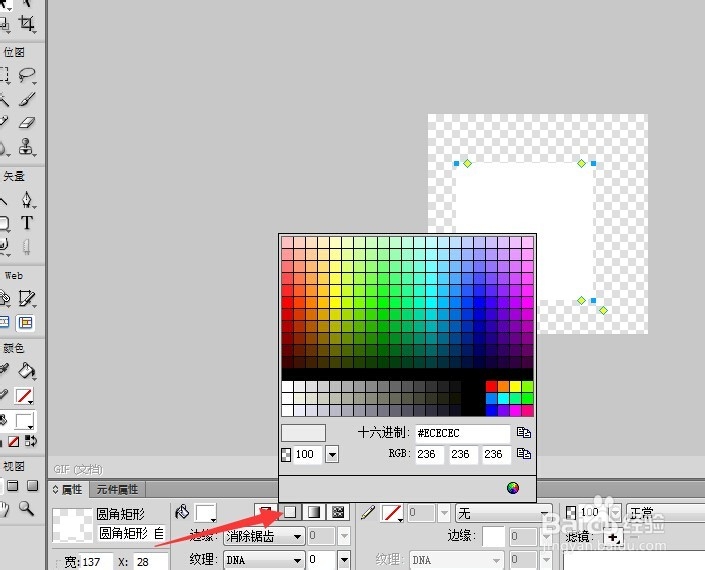Swap stroke and fill colors
The image size is (705, 570).
click(x=31, y=441)
